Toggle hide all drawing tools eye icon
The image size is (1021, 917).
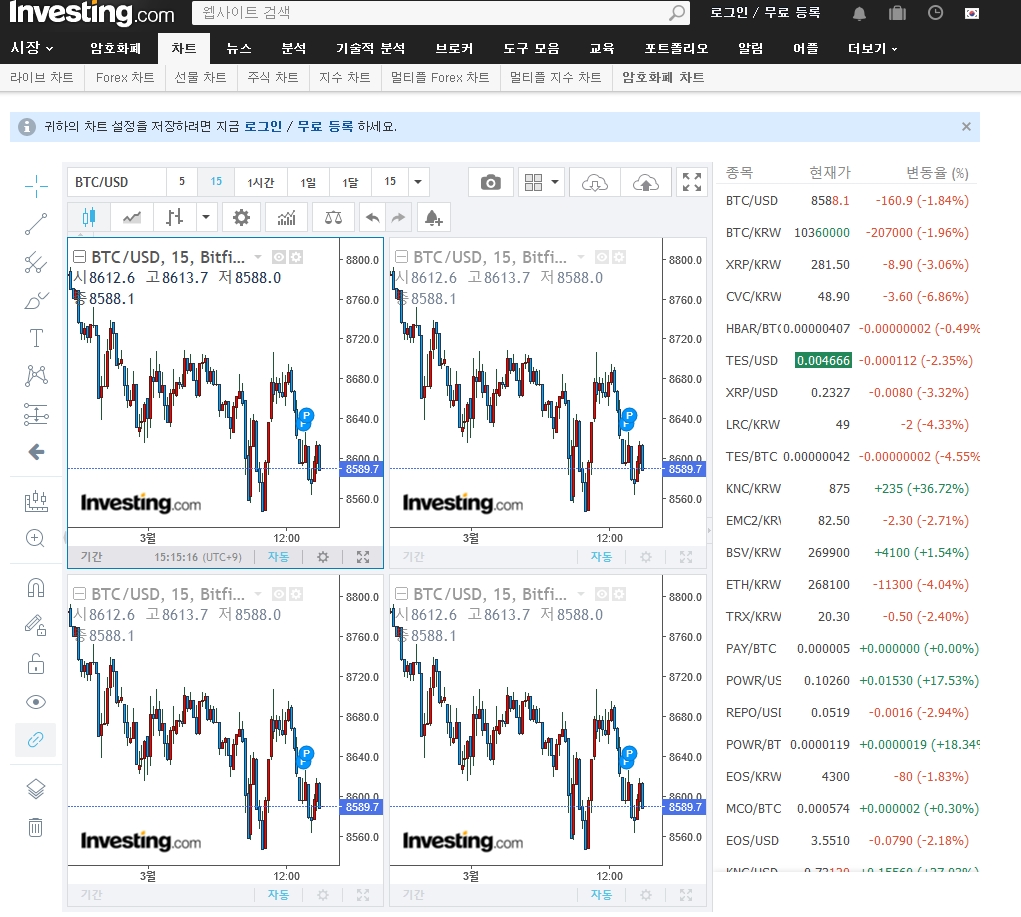click(36, 702)
